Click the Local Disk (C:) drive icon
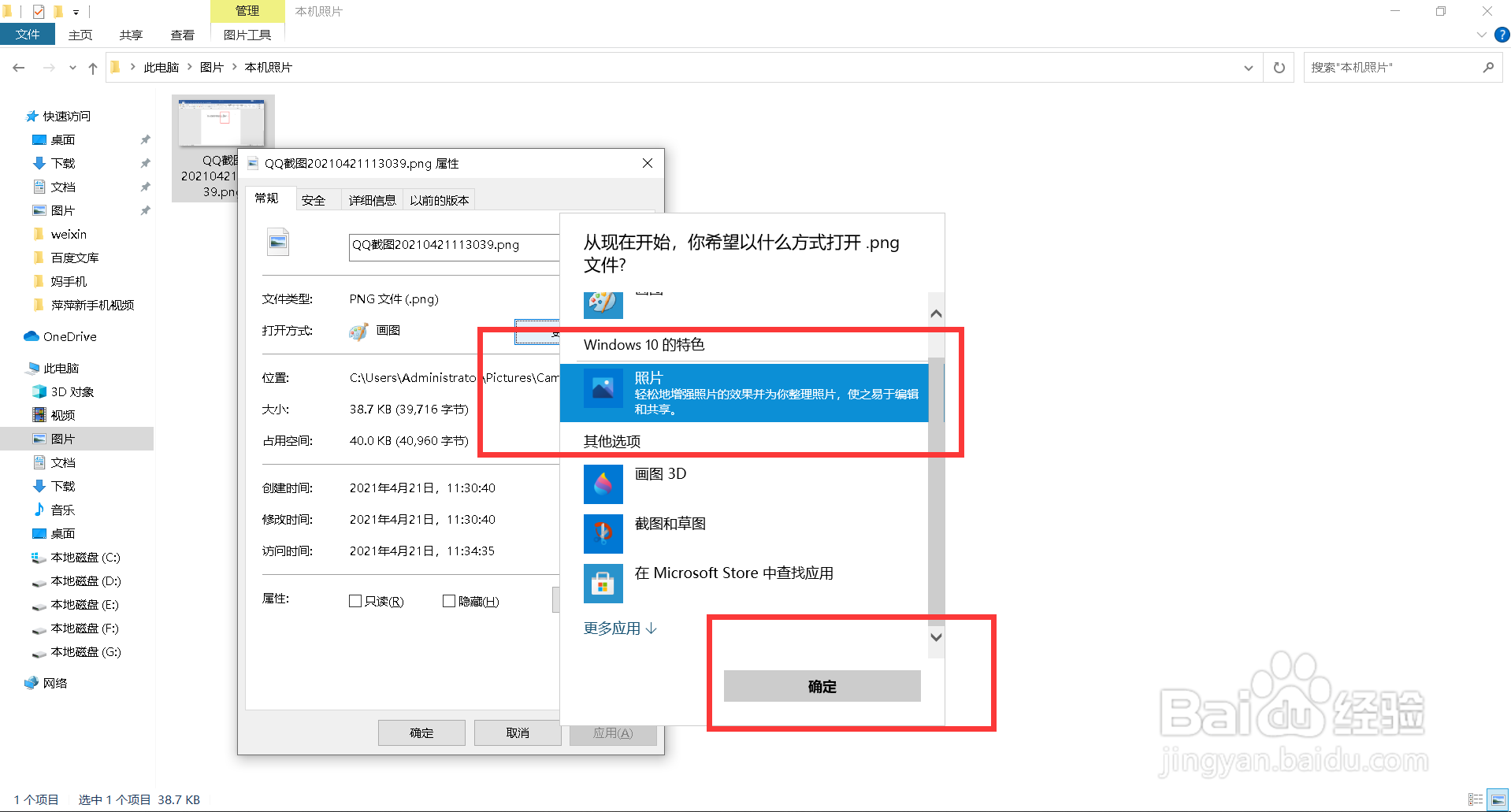The image size is (1511, 812). pyautogui.click(x=39, y=557)
